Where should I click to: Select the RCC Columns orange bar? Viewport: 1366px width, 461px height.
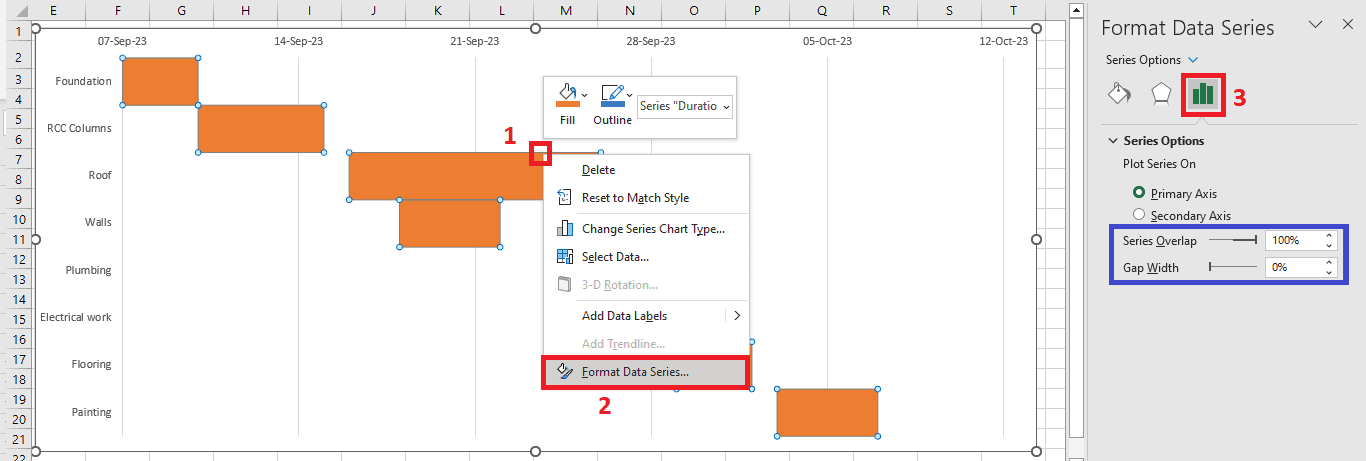point(261,128)
